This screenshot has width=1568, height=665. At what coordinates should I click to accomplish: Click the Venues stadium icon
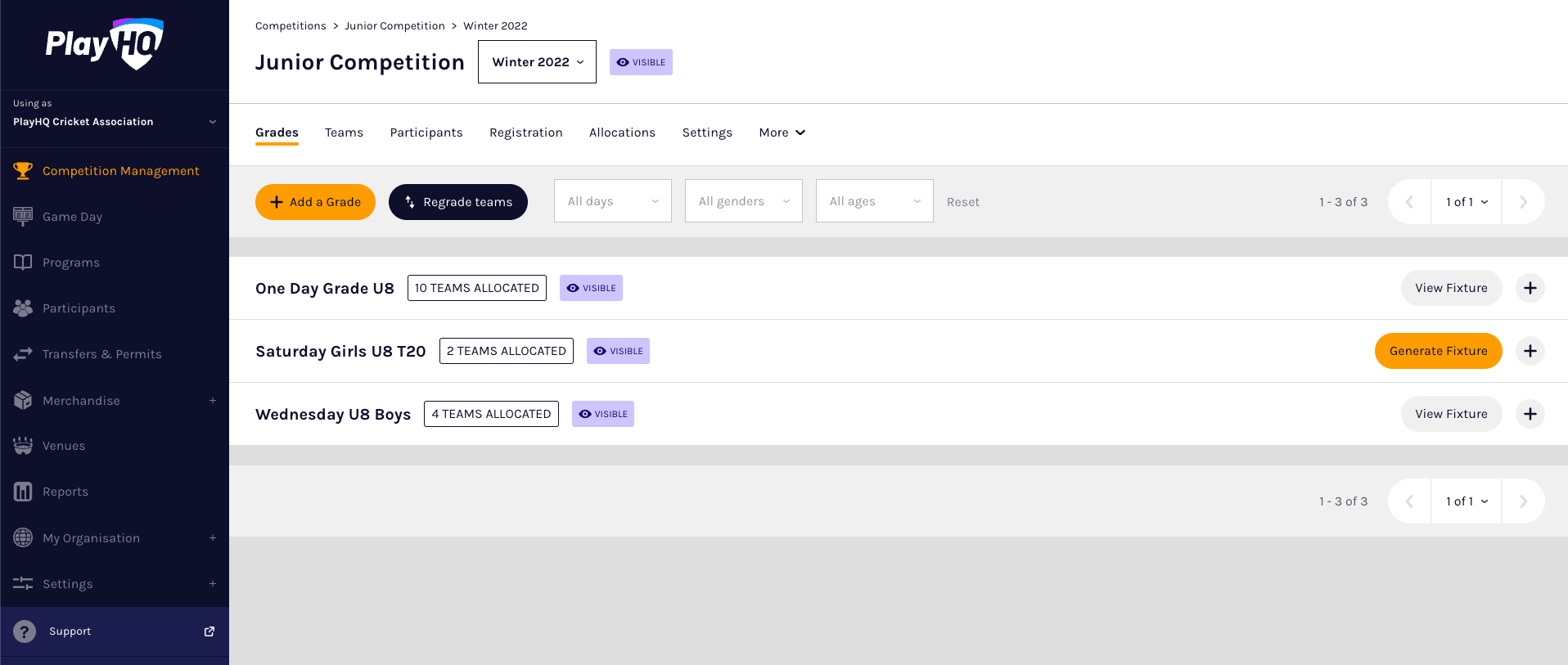[x=23, y=446]
